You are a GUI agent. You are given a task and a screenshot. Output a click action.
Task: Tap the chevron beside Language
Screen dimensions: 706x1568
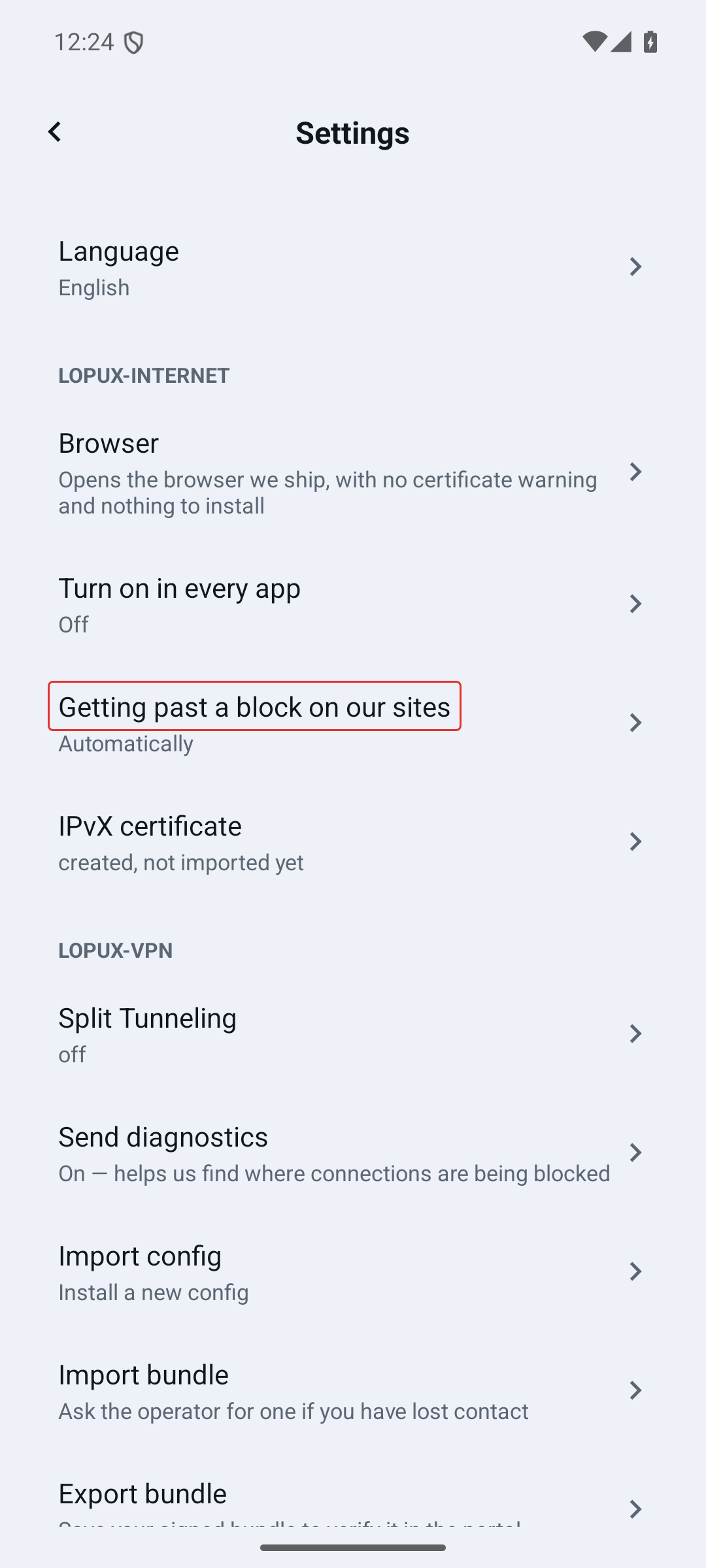(x=635, y=267)
